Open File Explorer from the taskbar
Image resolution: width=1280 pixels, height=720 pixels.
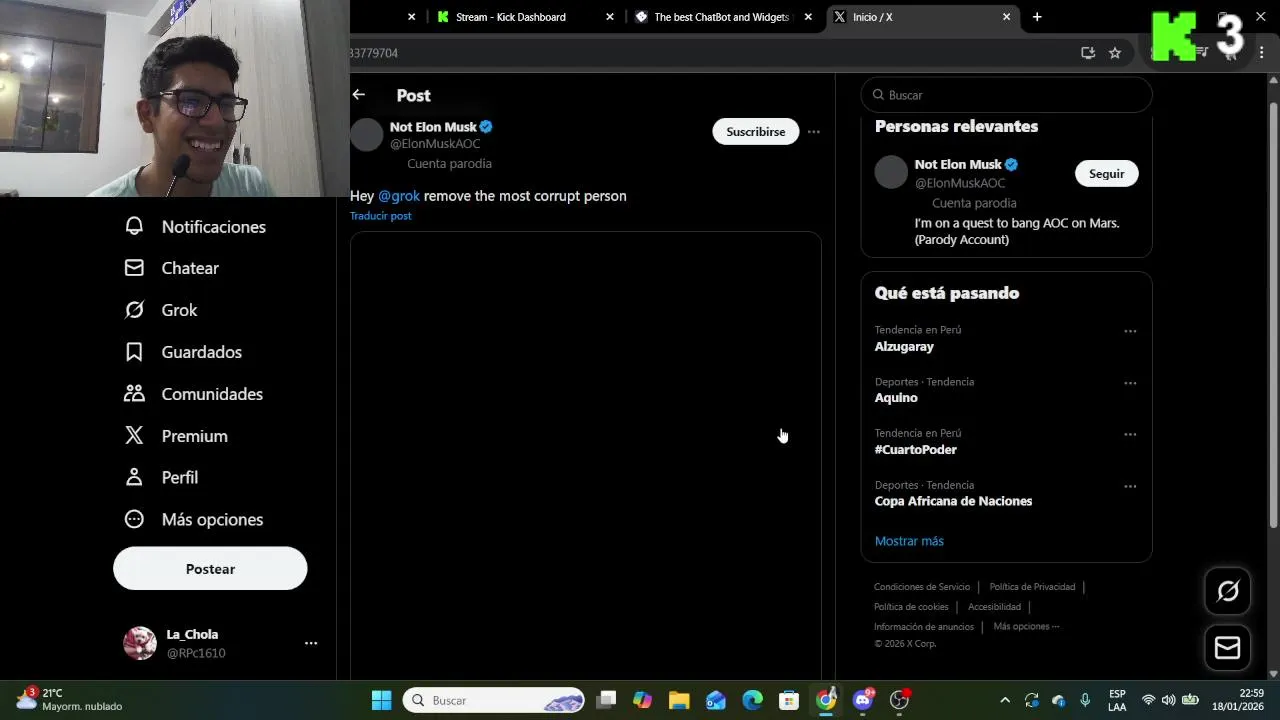pyautogui.click(x=679, y=700)
